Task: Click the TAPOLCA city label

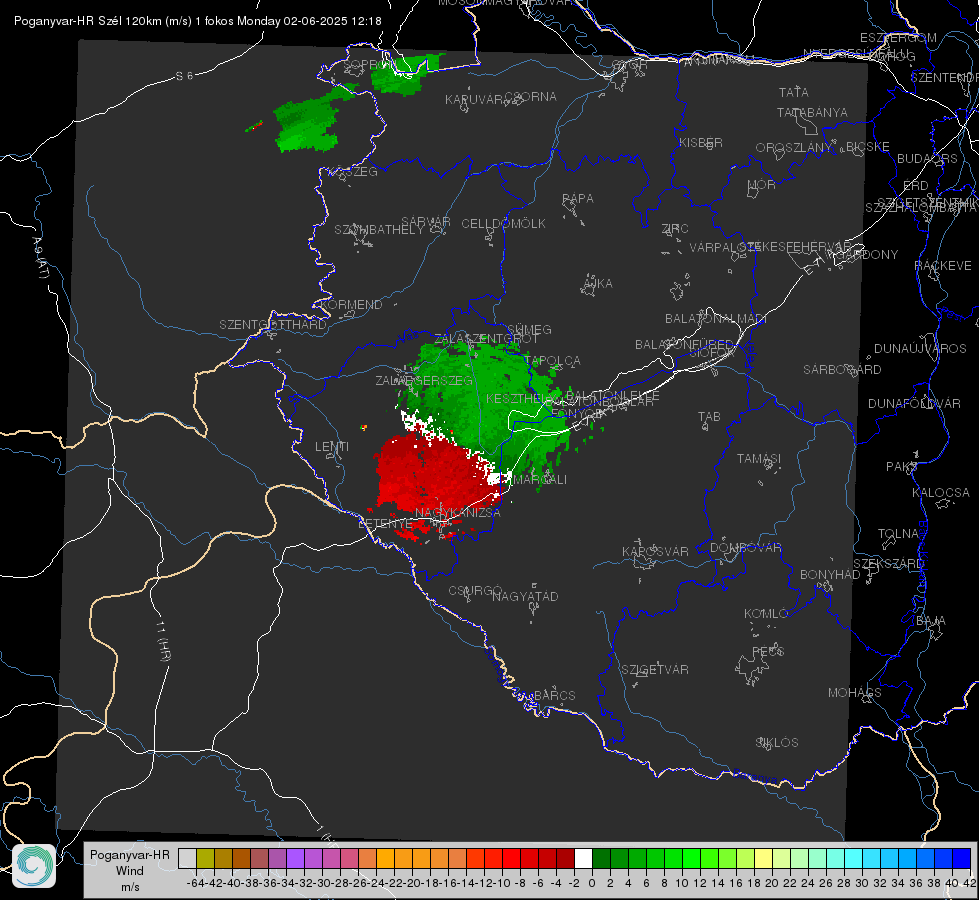Action: pos(552,361)
